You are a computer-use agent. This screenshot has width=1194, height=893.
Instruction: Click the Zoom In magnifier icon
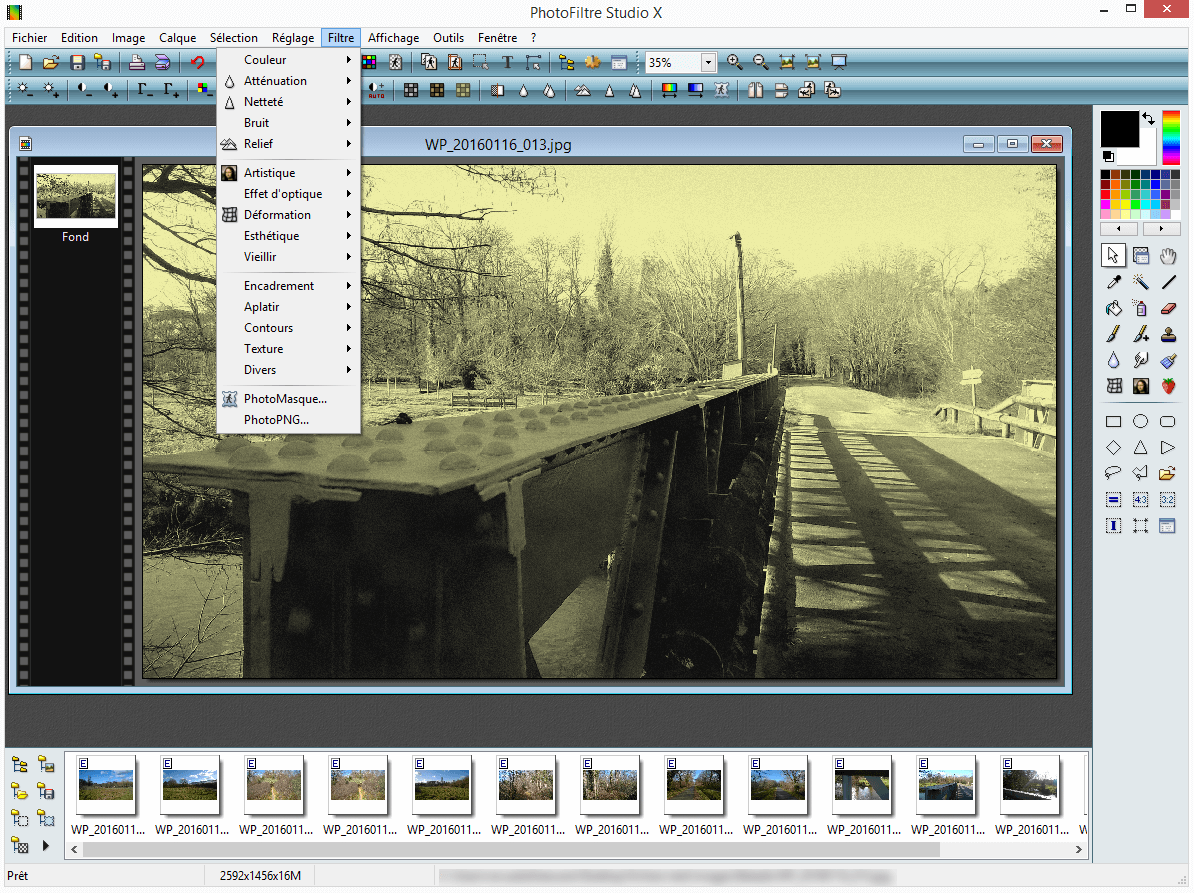pyautogui.click(x=735, y=62)
